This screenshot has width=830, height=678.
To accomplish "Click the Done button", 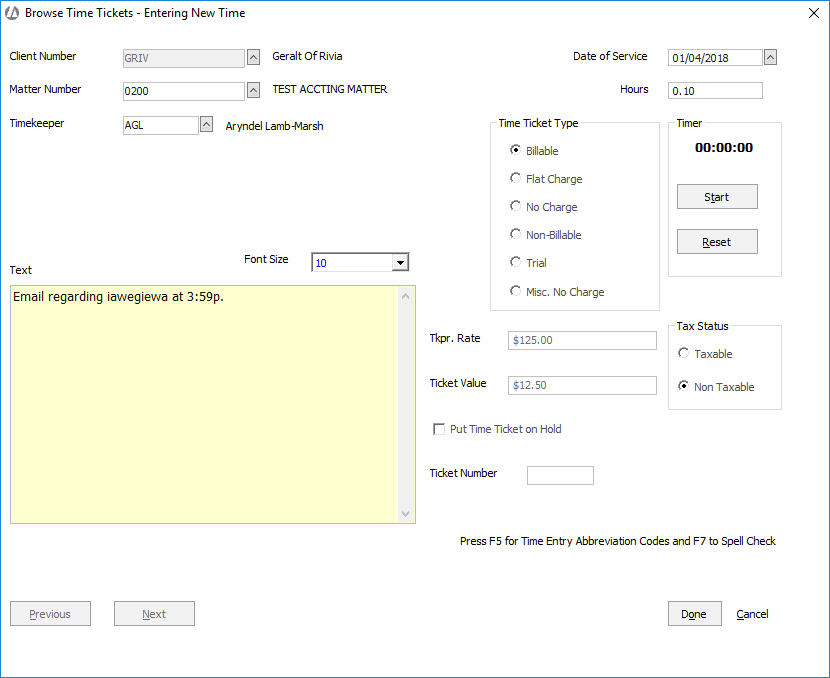I will pos(694,614).
